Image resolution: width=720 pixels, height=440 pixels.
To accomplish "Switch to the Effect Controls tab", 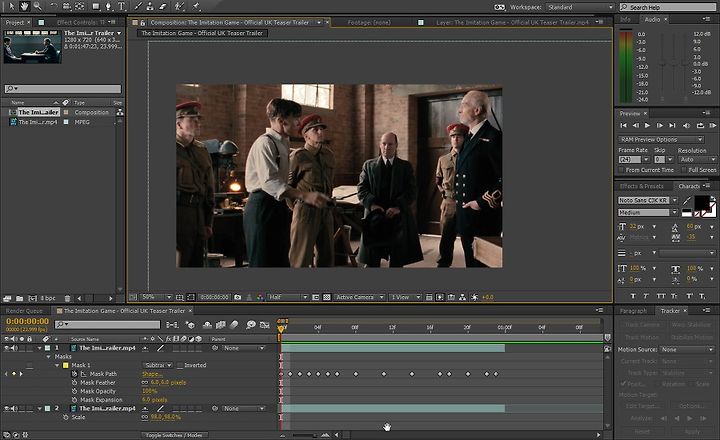I will pyautogui.click(x=80, y=22).
